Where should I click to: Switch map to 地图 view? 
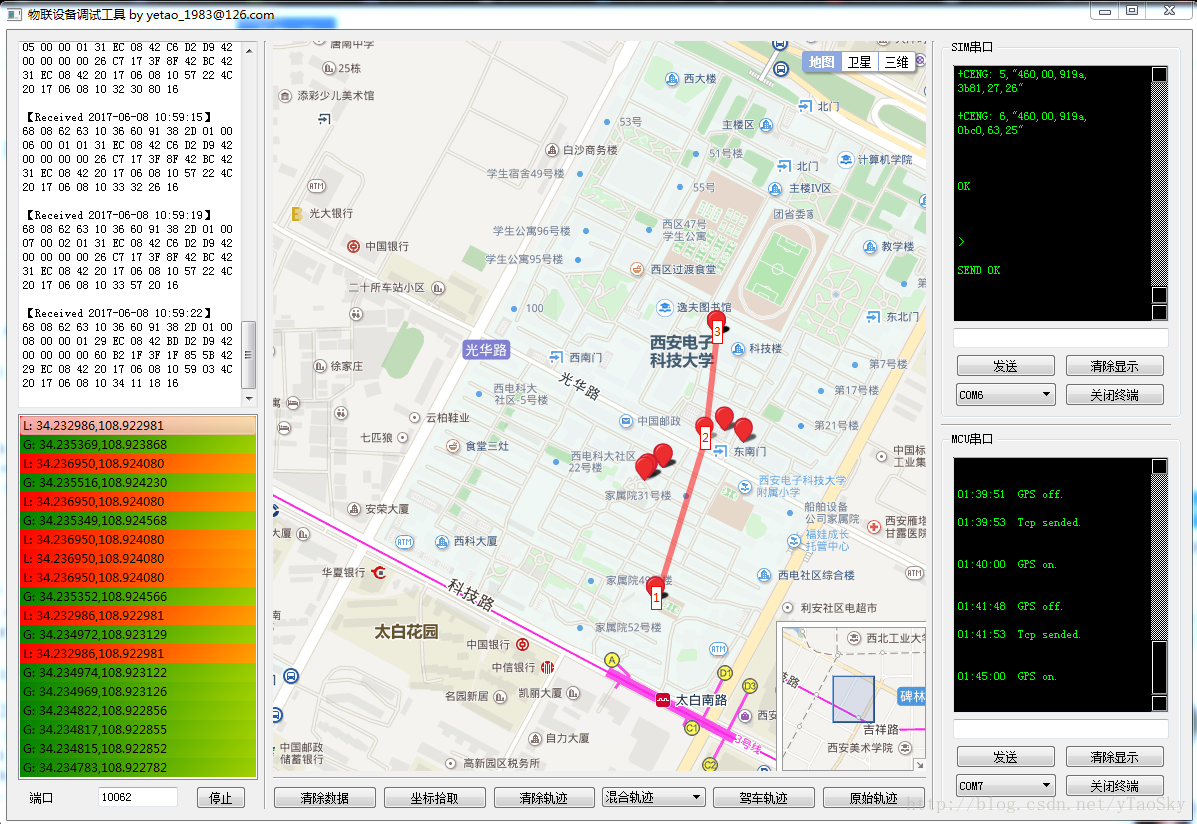tap(821, 62)
